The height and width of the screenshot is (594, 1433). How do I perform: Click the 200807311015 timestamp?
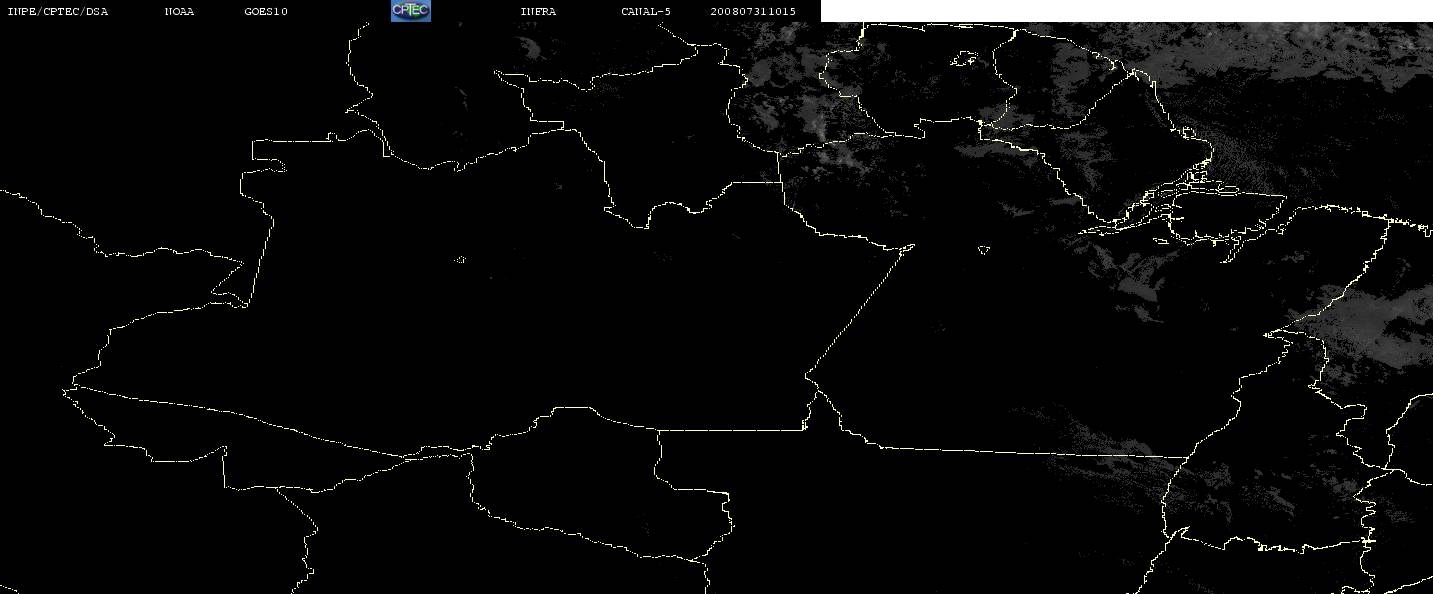pos(753,11)
